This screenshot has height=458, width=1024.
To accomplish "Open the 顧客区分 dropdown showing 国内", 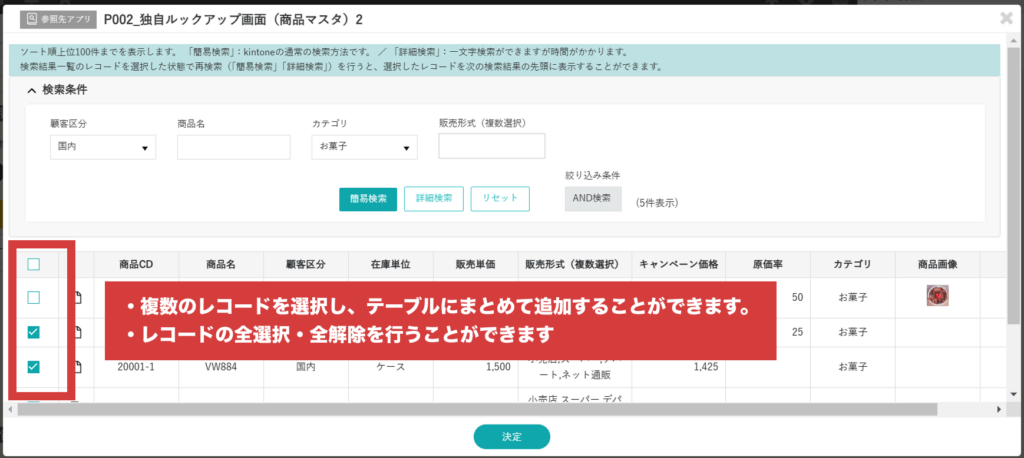I will point(102,148).
